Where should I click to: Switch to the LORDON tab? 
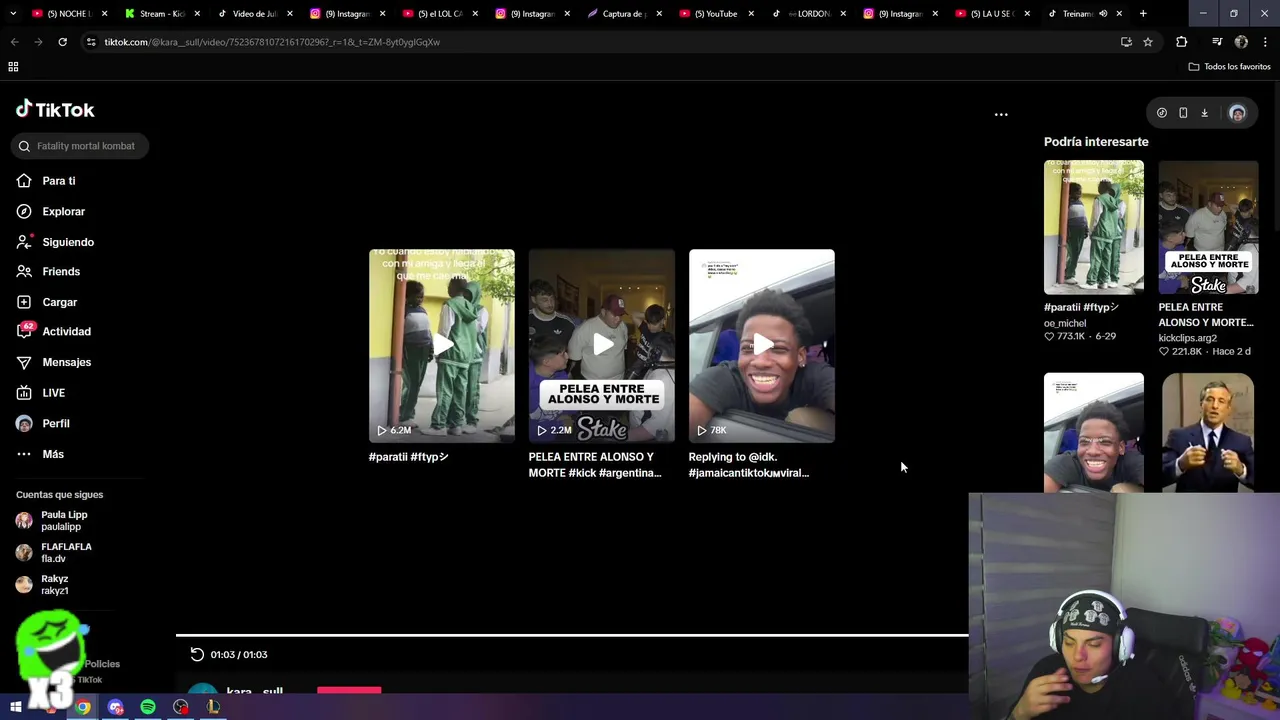coord(808,14)
